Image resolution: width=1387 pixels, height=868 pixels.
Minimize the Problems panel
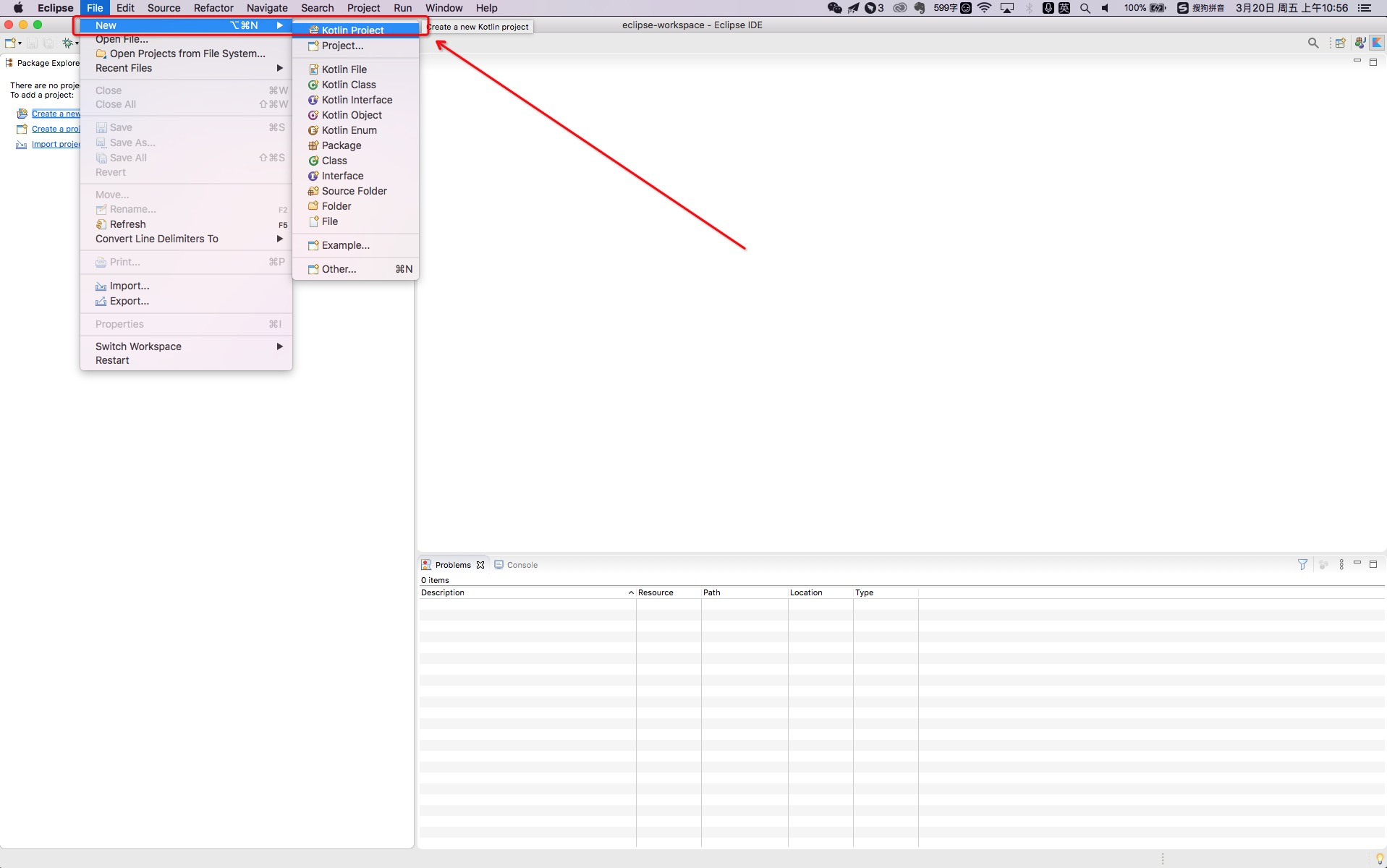pyautogui.click(x=1357, y=563)
